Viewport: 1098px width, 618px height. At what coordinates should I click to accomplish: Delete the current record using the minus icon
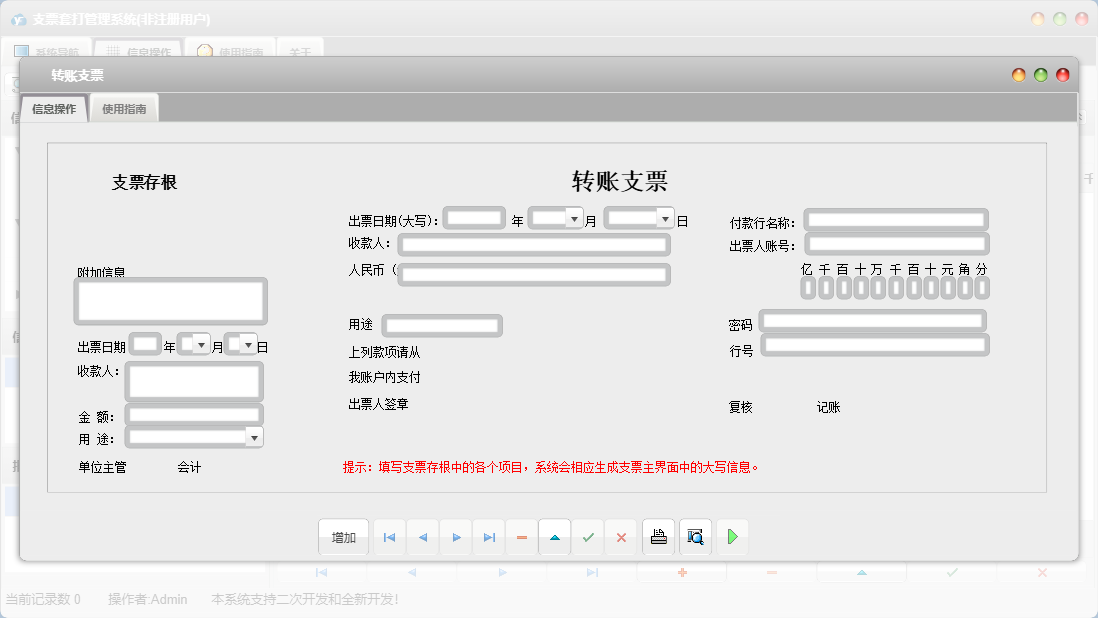pyautogui.click(x=521, y=537)
